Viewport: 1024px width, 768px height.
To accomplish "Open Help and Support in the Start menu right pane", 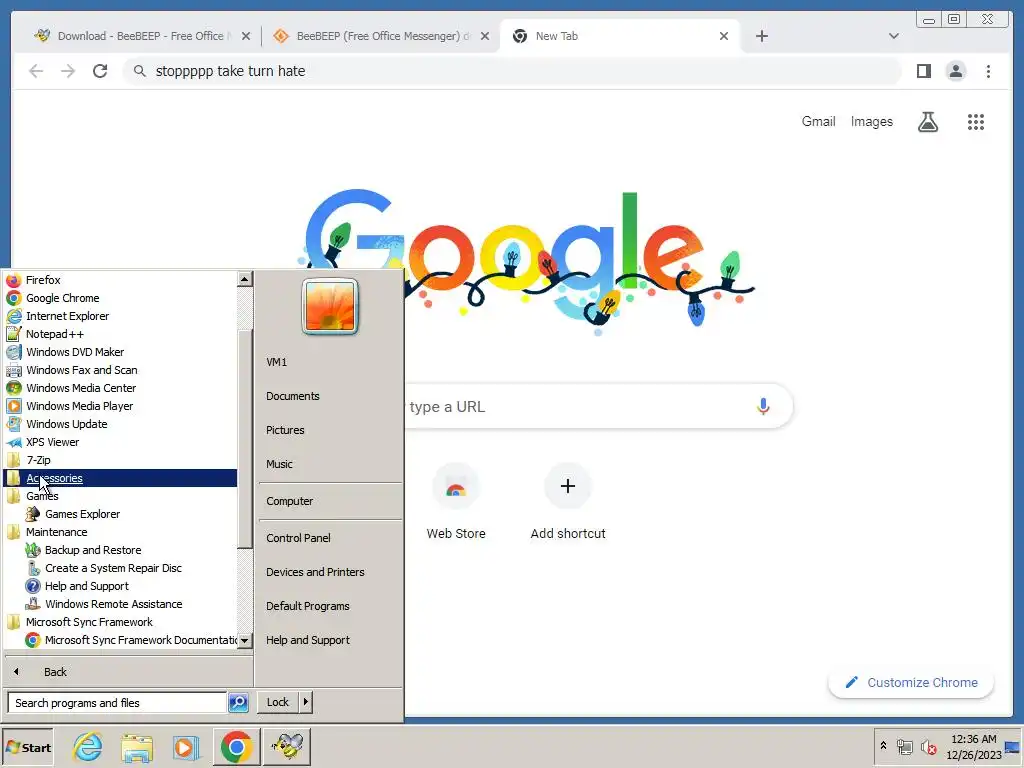I will (x=308, y=640).
